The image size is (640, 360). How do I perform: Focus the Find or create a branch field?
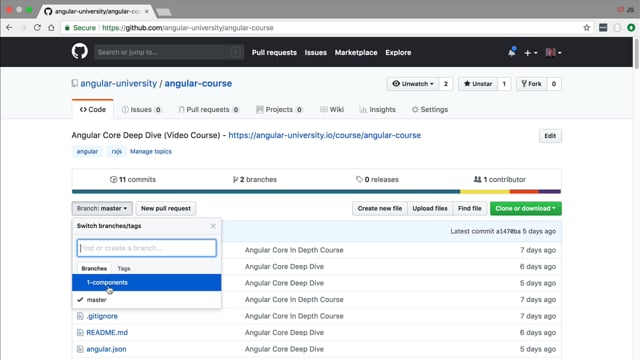[x=147, y=248]
